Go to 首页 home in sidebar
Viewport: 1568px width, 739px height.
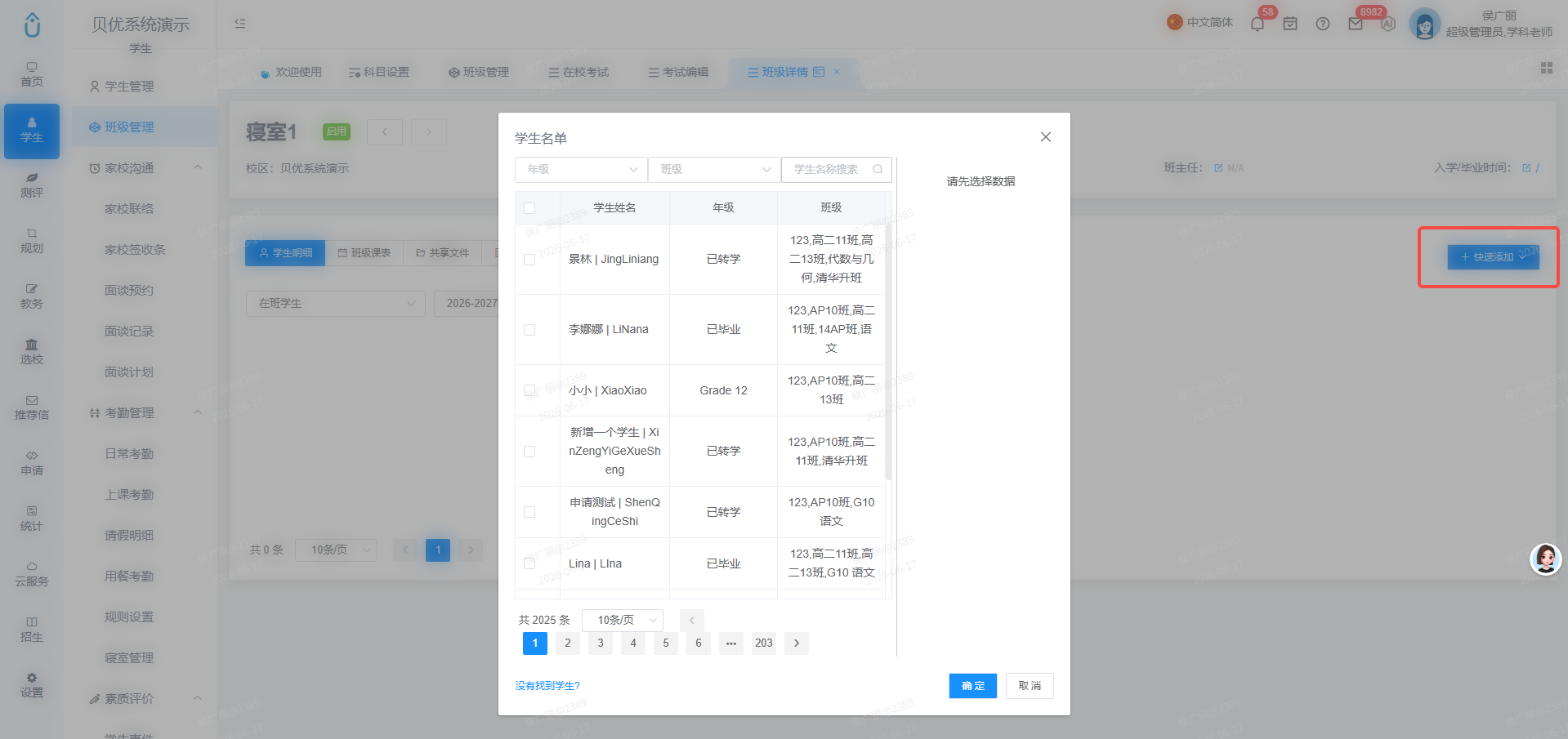tap(32, 74)
